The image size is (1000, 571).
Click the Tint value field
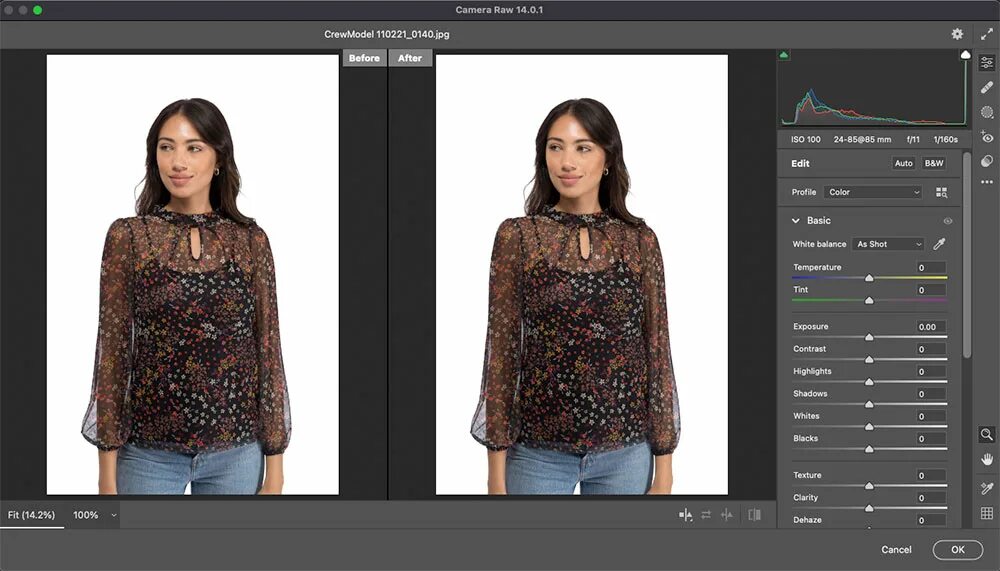pyautogui.click(x=930, y=290)
